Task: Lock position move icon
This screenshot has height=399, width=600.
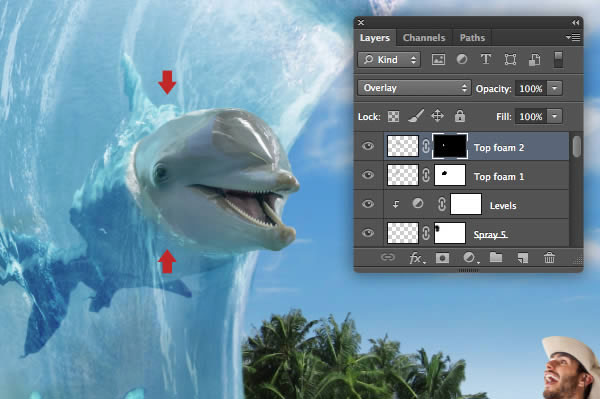Action: click(x=437, y=116)
